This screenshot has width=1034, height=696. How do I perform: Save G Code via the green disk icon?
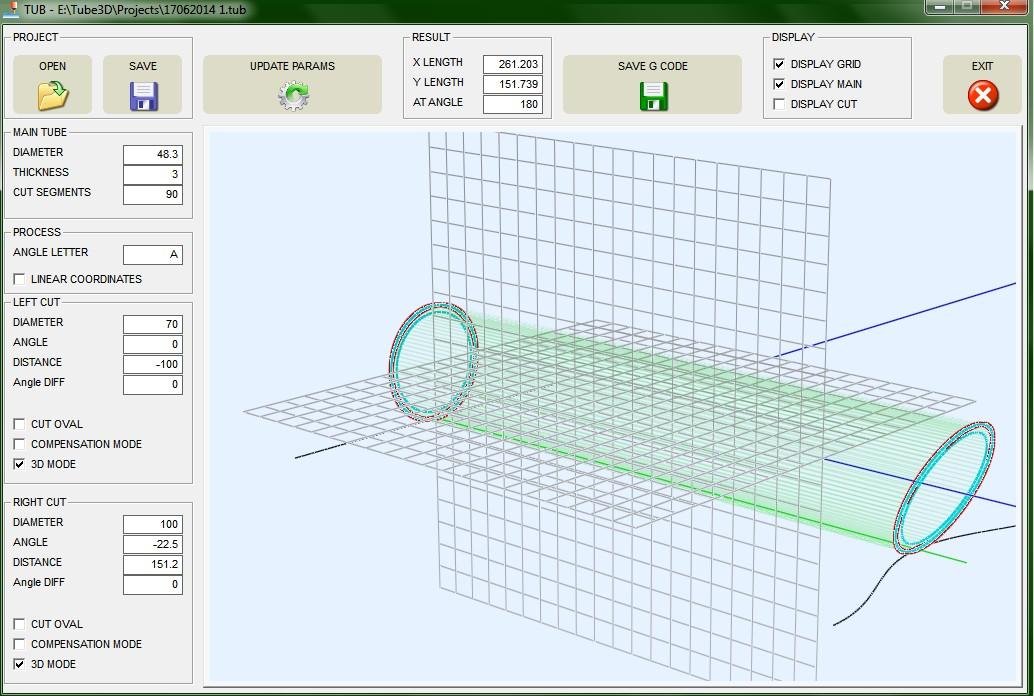(651, 95)
